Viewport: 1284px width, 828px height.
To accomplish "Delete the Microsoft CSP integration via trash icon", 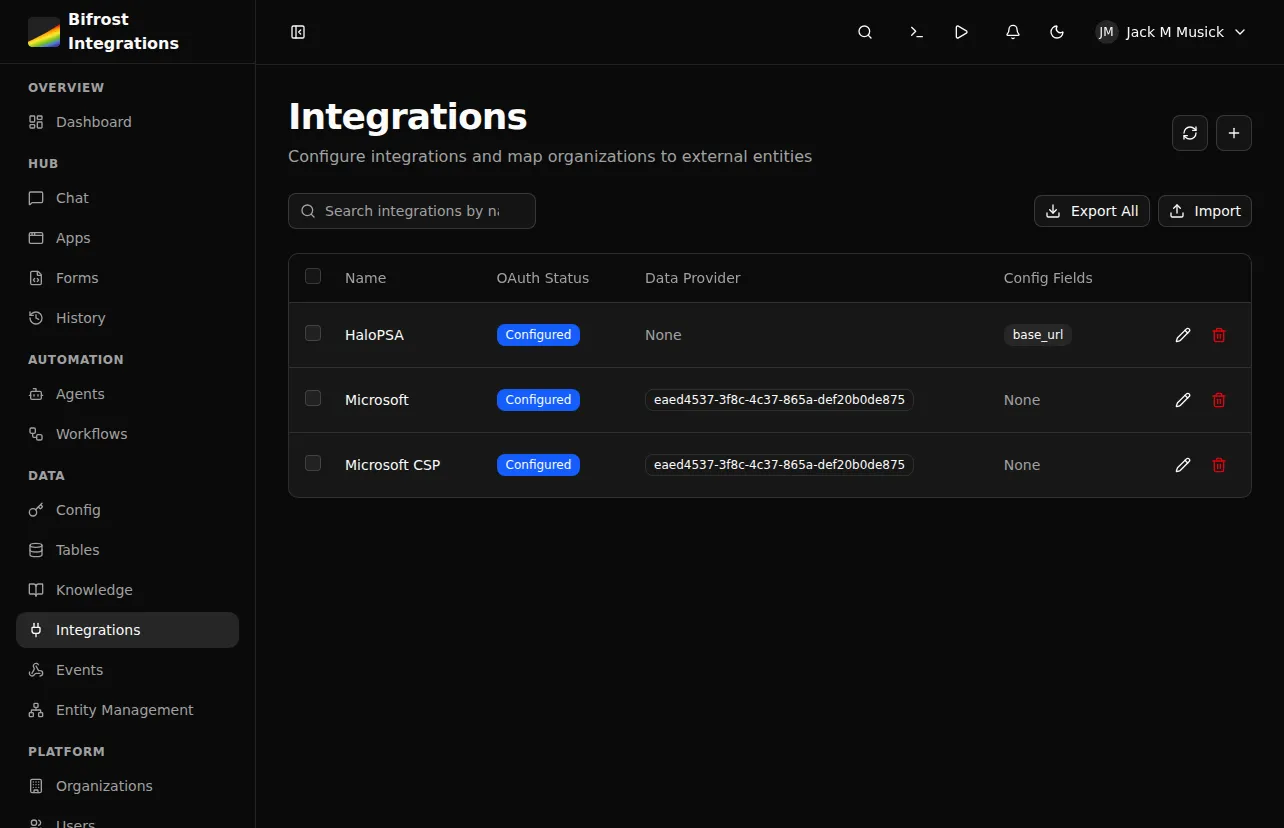I will tap(1218, 464).
